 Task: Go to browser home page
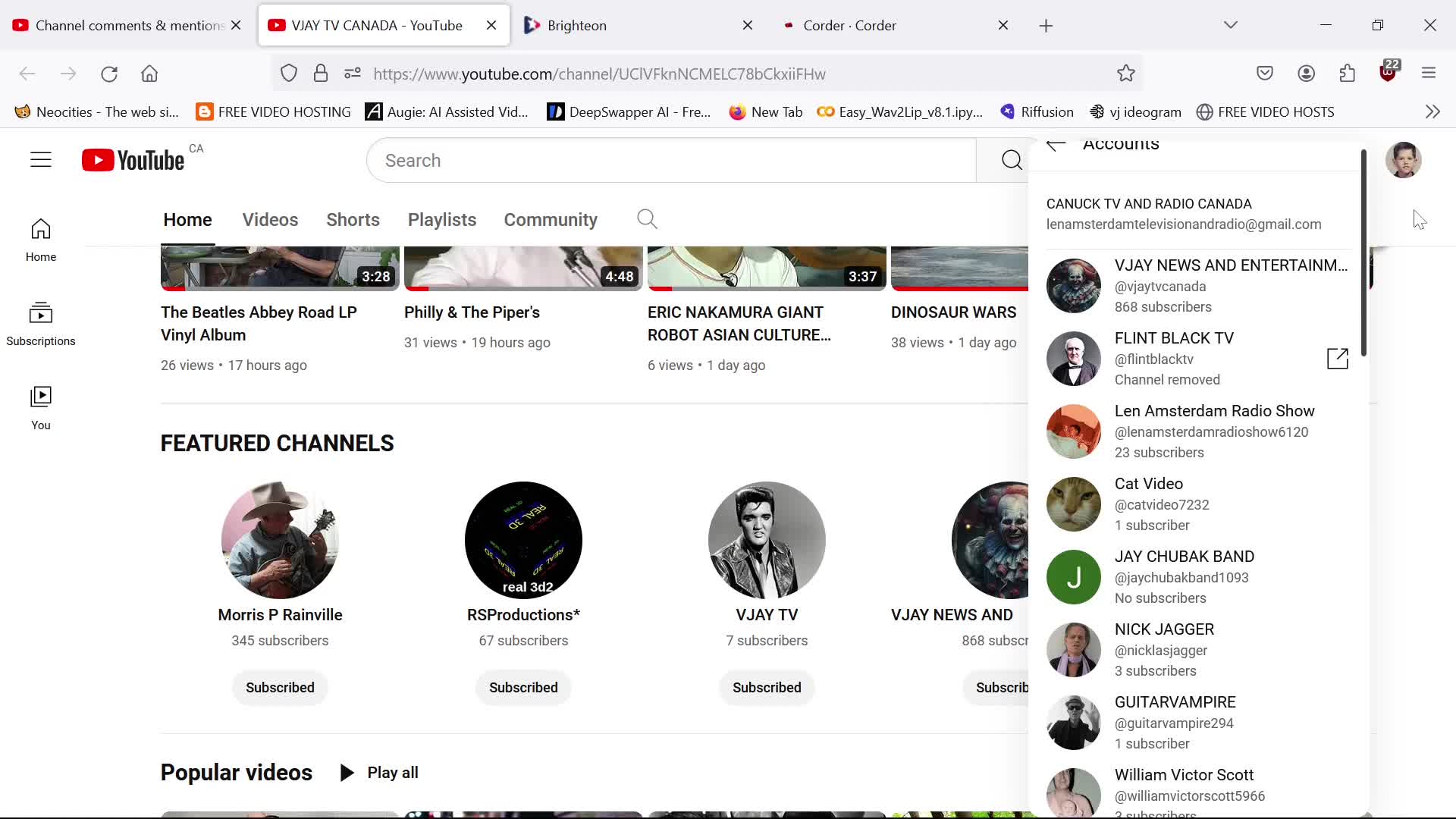click(149, 74)
